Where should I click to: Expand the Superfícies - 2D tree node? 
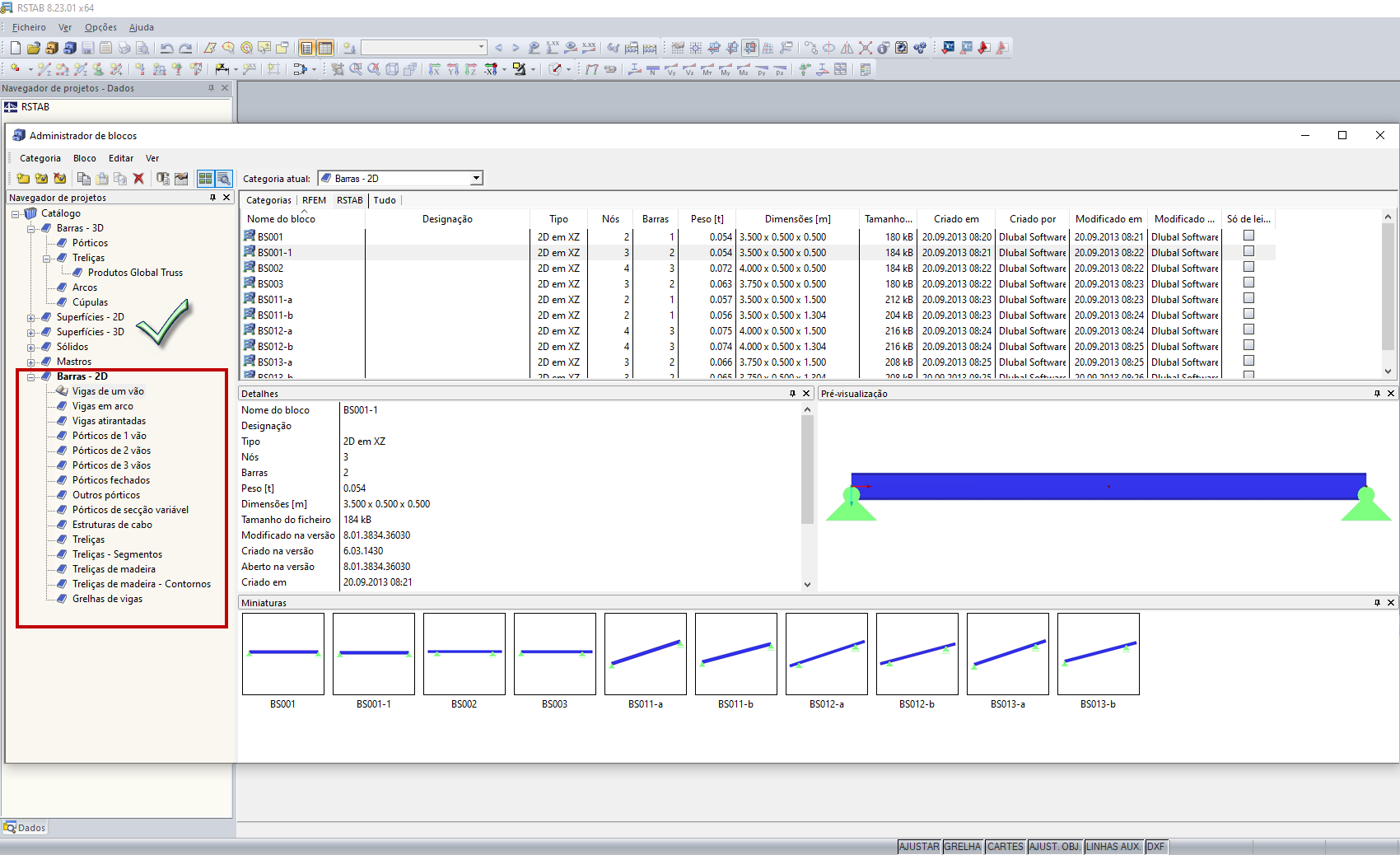click(x=31, y=317)
